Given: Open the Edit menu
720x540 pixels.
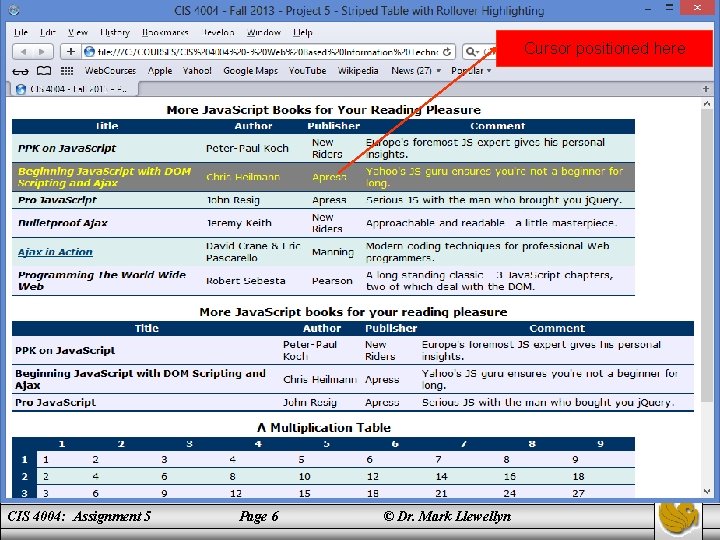Looking at the screenshot, I should tap(48, 33).
